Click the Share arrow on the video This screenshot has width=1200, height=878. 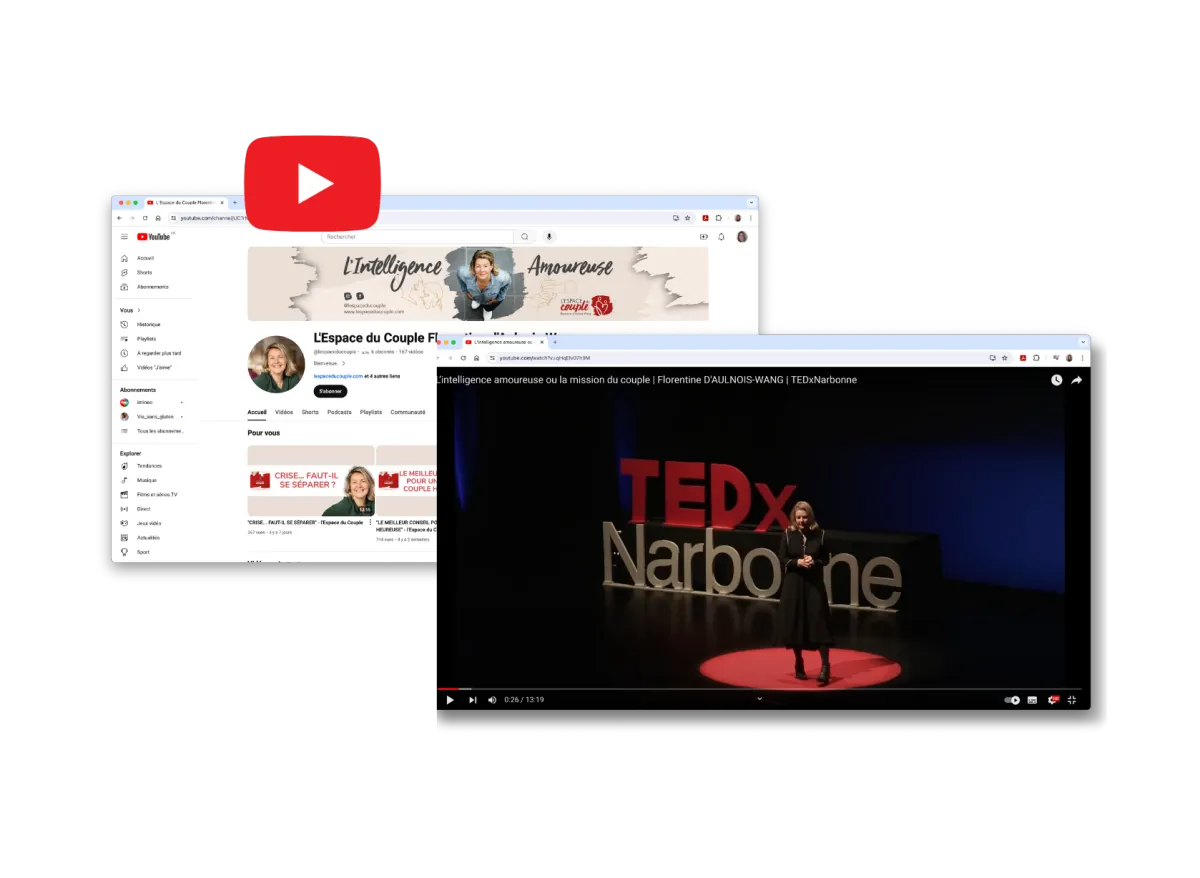pyautogui.click(x=1077, y=380)
